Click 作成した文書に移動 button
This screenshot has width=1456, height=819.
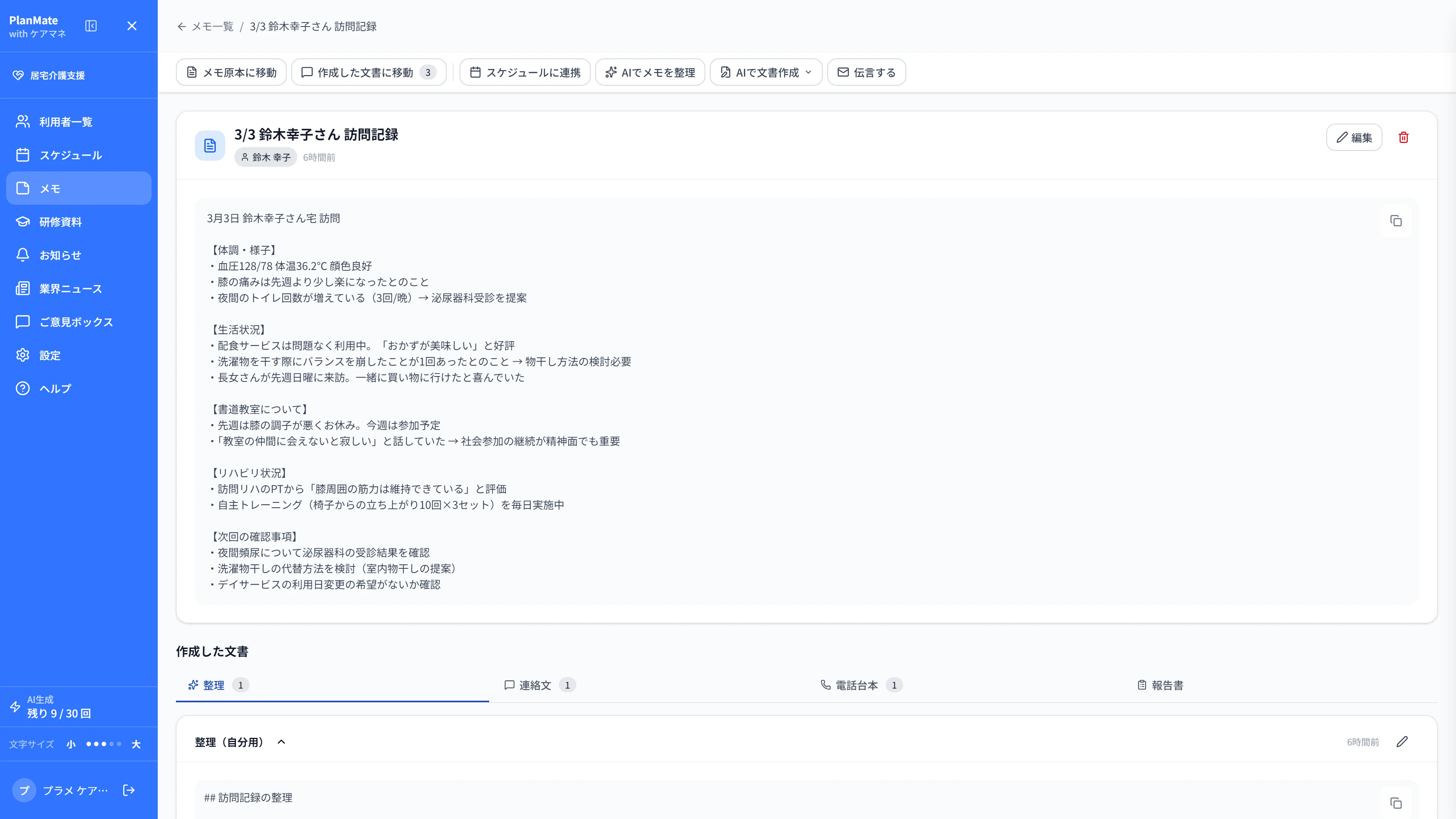point(369,72)
